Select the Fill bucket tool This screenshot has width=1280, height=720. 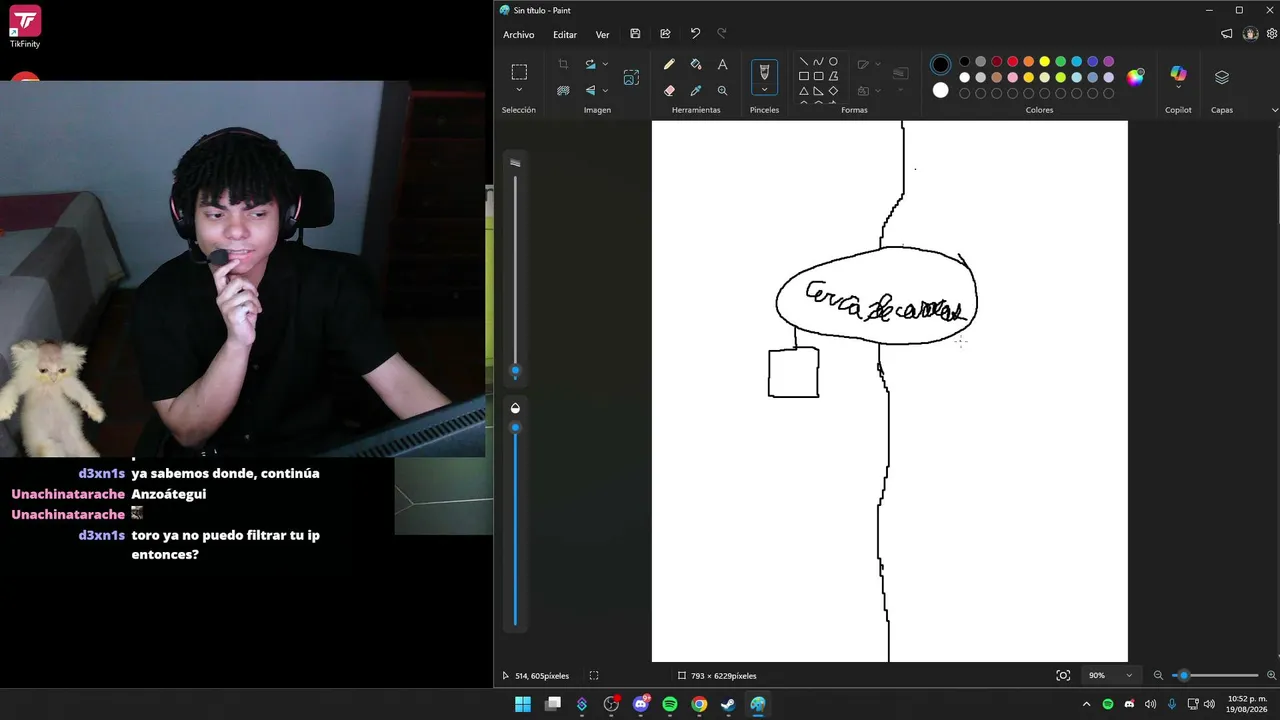coord(696,64)
